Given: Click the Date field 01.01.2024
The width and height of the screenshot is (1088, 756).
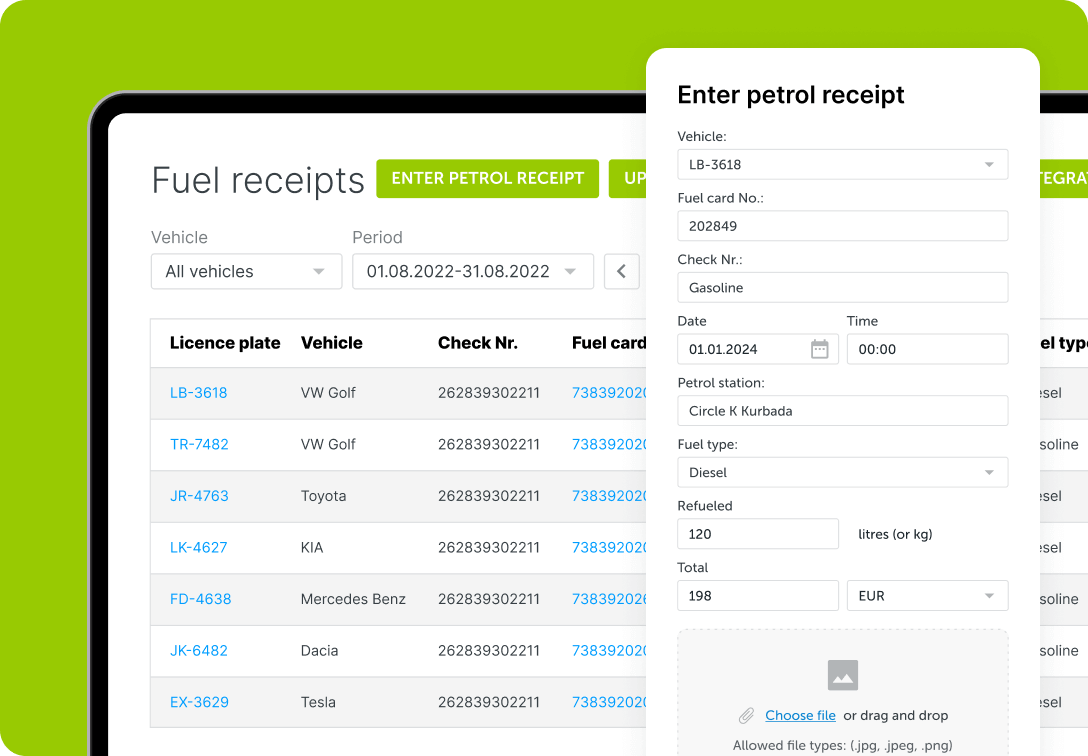Looking at the screenshot, I should coord(758,349).
